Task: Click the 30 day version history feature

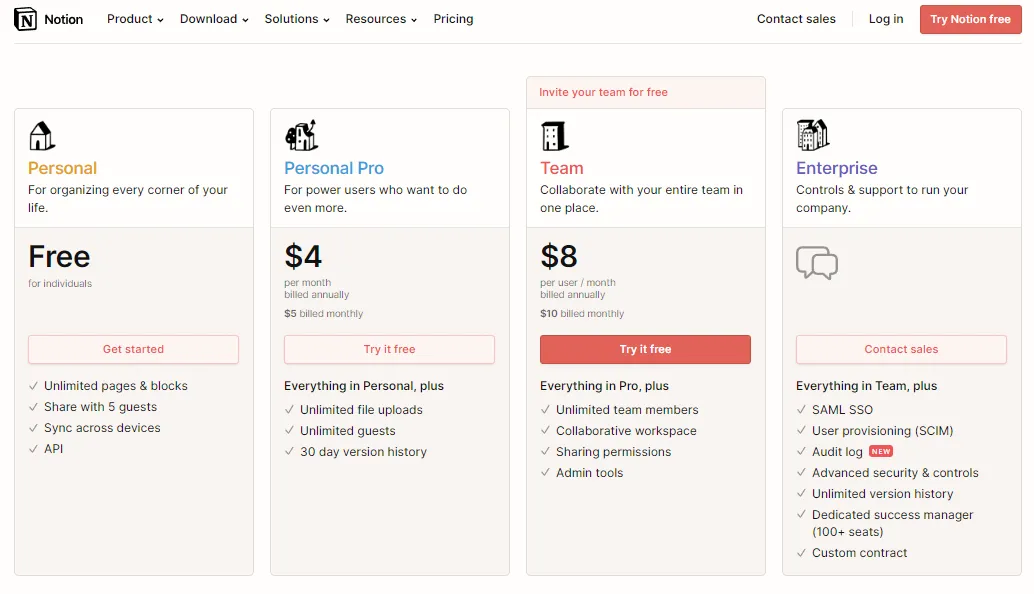Action: tap(363, 452)
